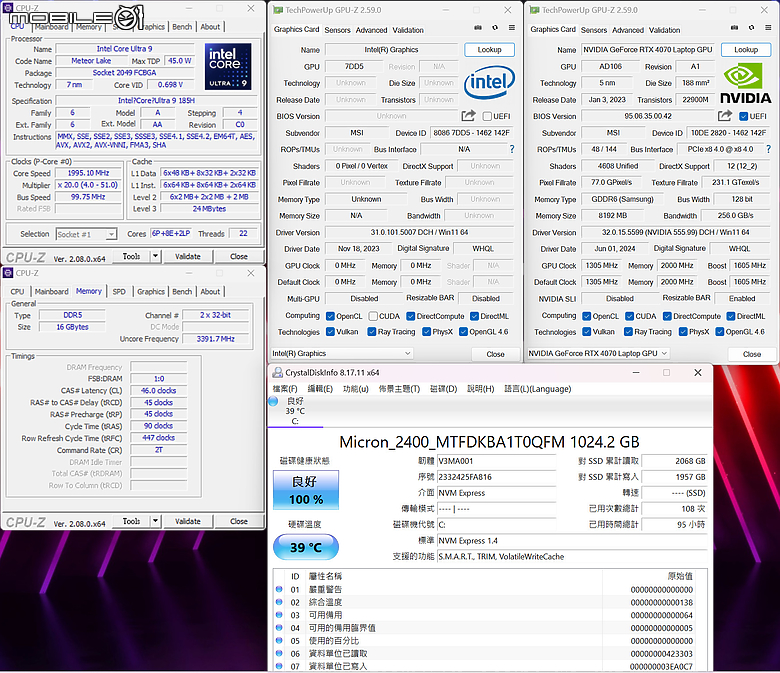Click Tools button in lower CPU-Z window
780x673 pixels.
(x=131, y=521)
